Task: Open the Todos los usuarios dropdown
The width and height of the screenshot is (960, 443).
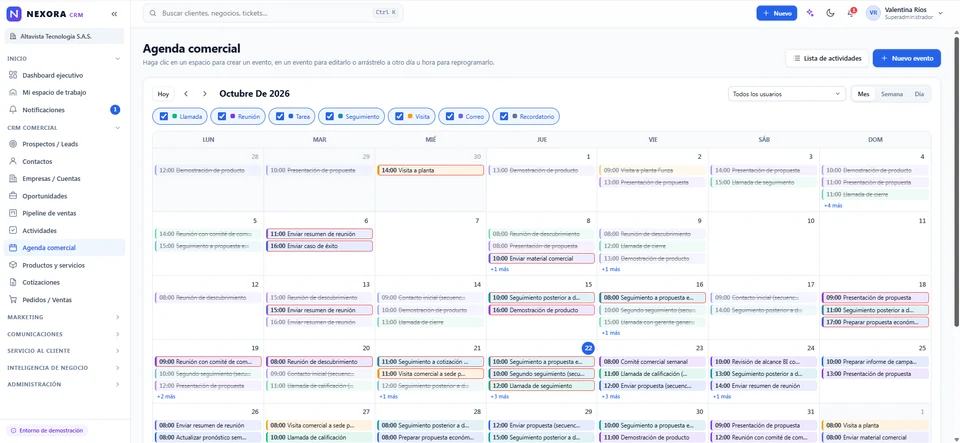Action: click(787, 94)
